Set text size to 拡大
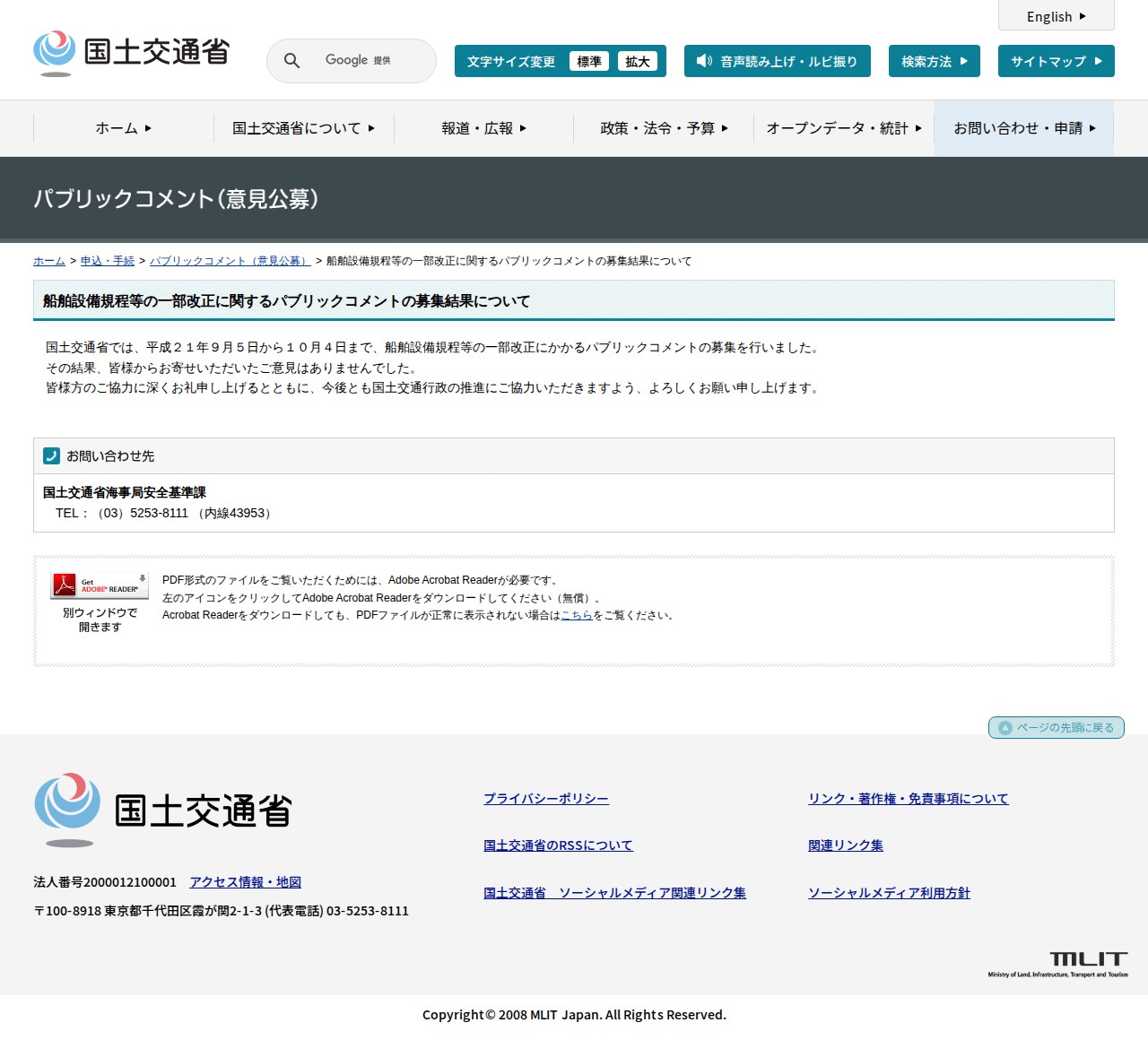Screen dimensions: 1148x1040 pos(637,62)
